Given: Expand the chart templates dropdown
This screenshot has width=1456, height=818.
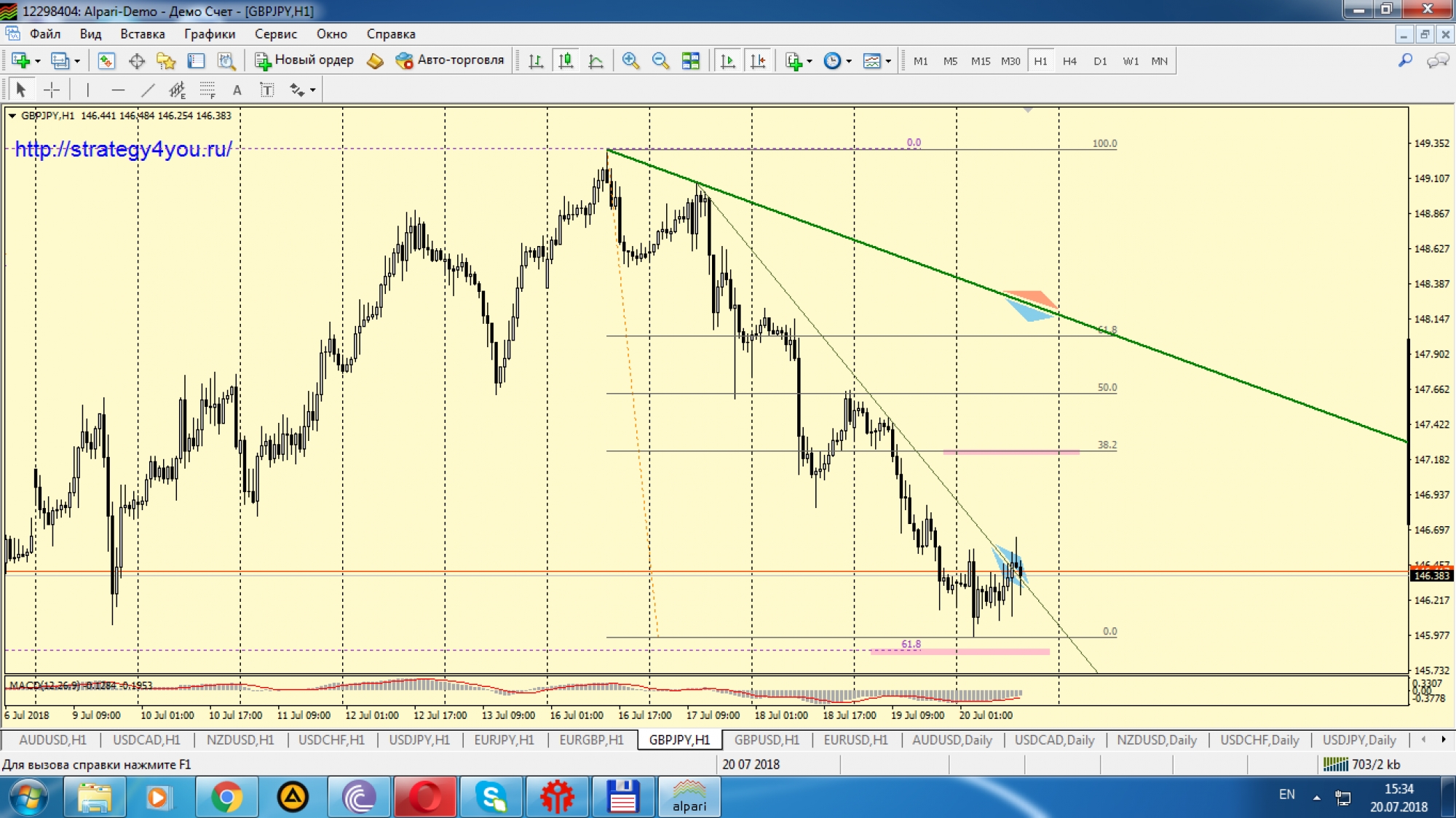Looking at the screenshot, I should pyautogui.click(x=888, y=61).
